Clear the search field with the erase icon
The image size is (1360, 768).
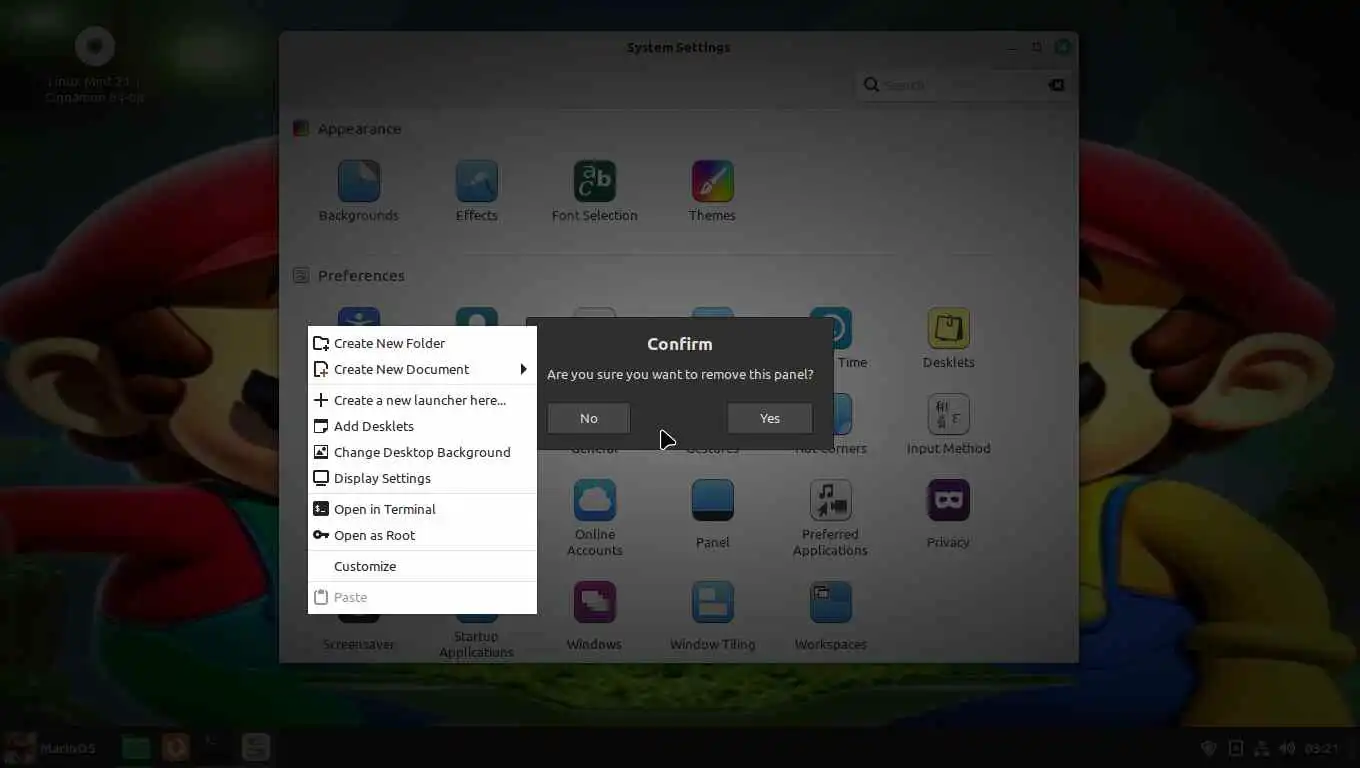[1056, 85]
